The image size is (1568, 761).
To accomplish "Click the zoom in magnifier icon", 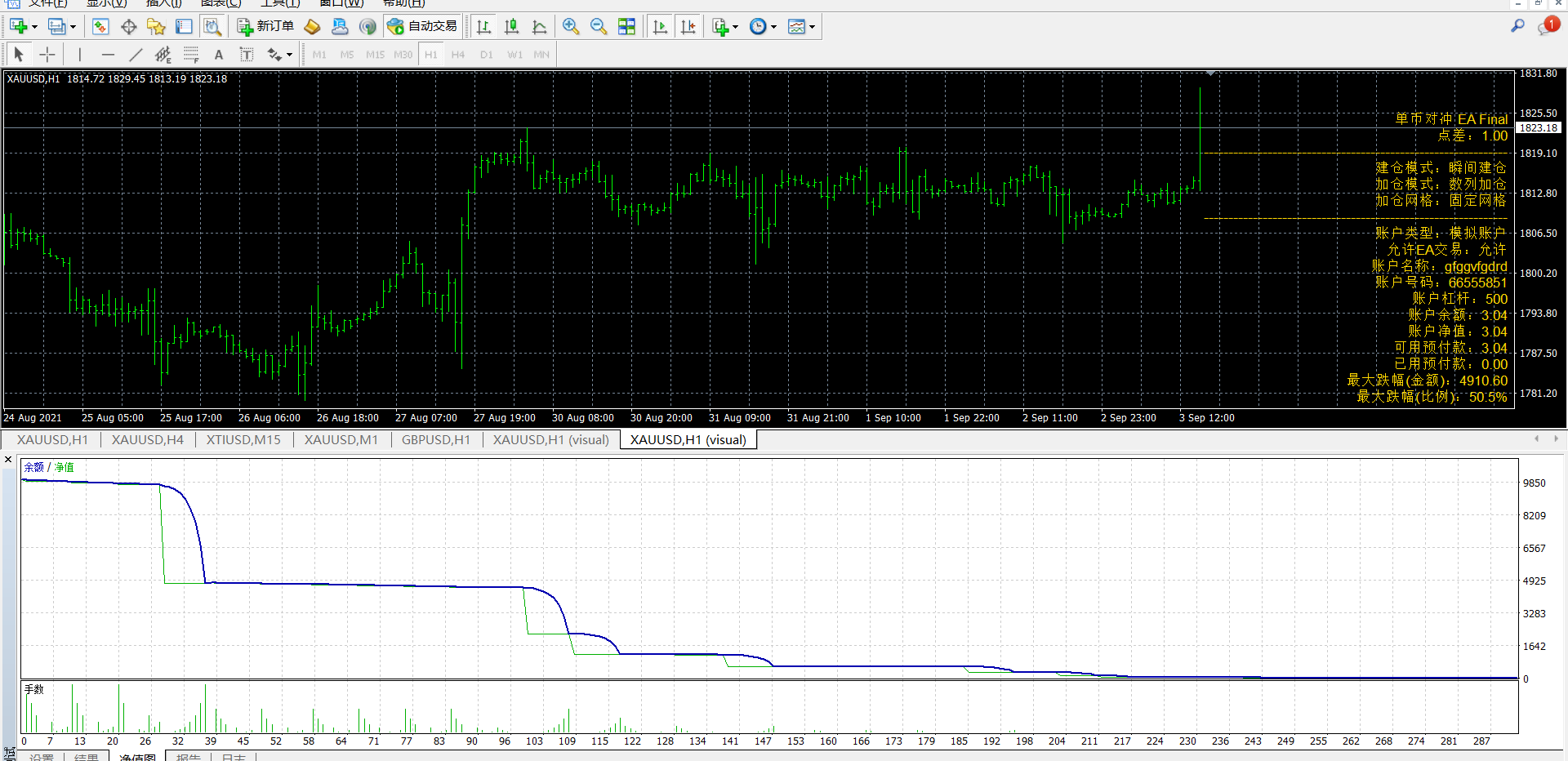I will click(x=571, y=27).
